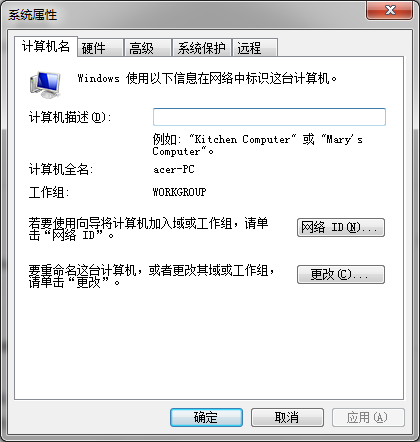Click the greyed-out 应用 button
420x442 pixels.
[368, 418]
